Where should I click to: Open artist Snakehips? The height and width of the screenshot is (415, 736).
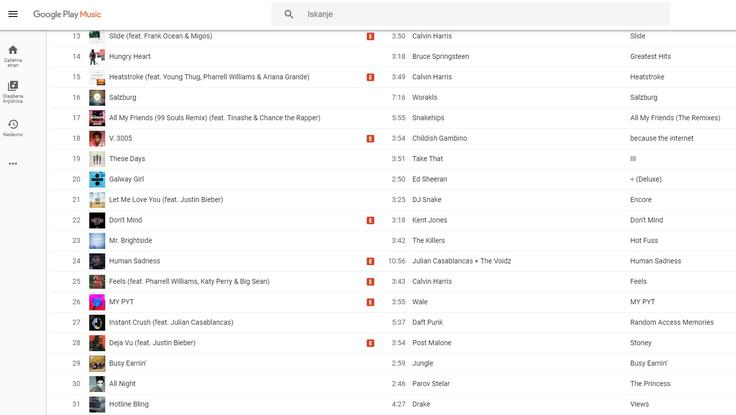428,118
